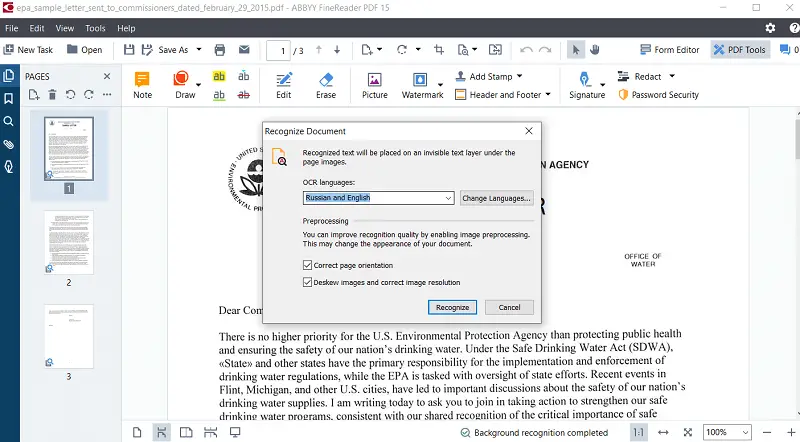Zoom out with minus button
800x442 pixels.
pyautogui.click(x=767, y=432)
